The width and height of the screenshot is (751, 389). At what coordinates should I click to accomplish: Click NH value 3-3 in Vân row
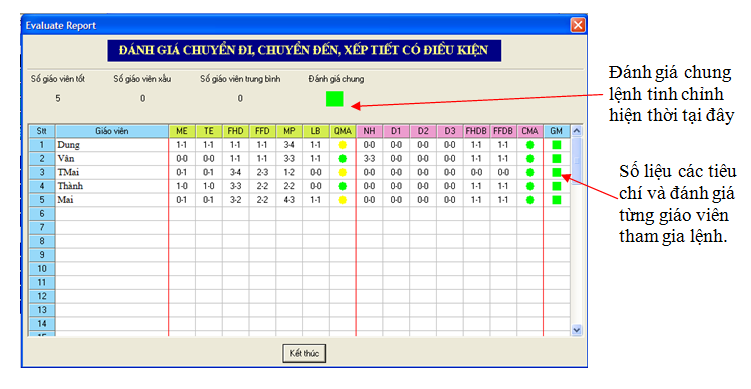point(369,159)
